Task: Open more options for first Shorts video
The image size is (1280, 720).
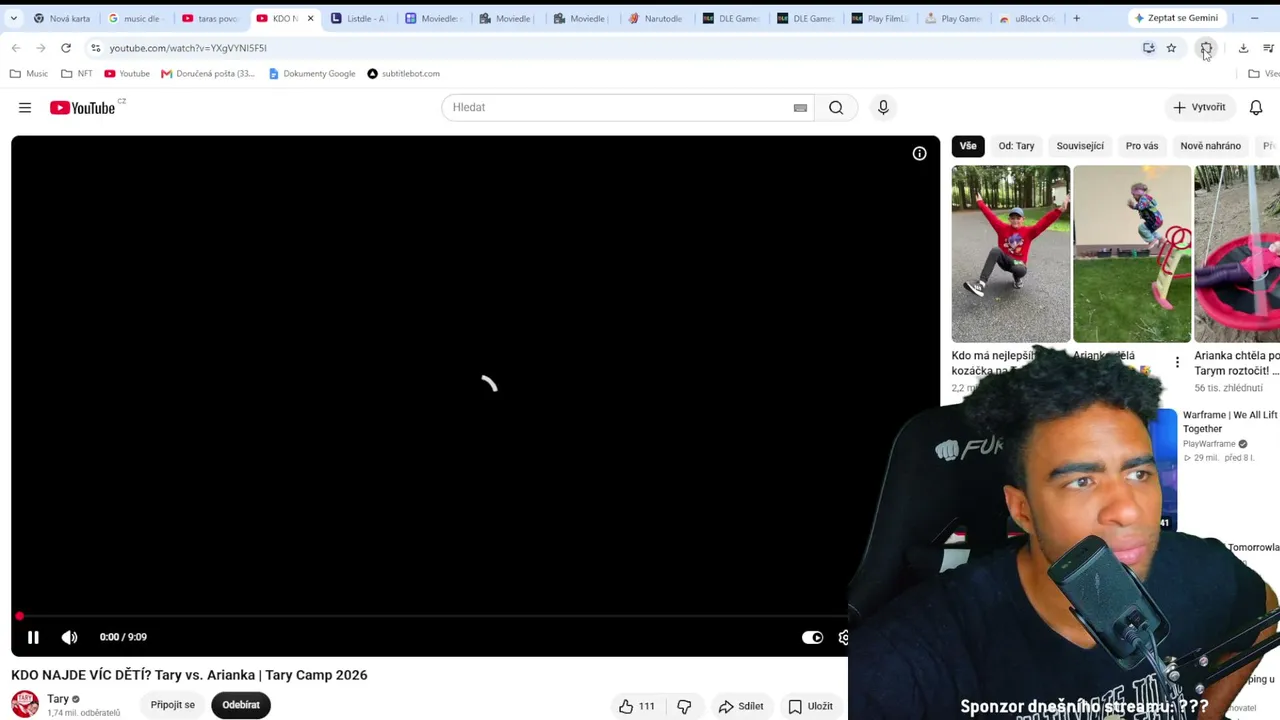Action: click(x=1177, y=362)
